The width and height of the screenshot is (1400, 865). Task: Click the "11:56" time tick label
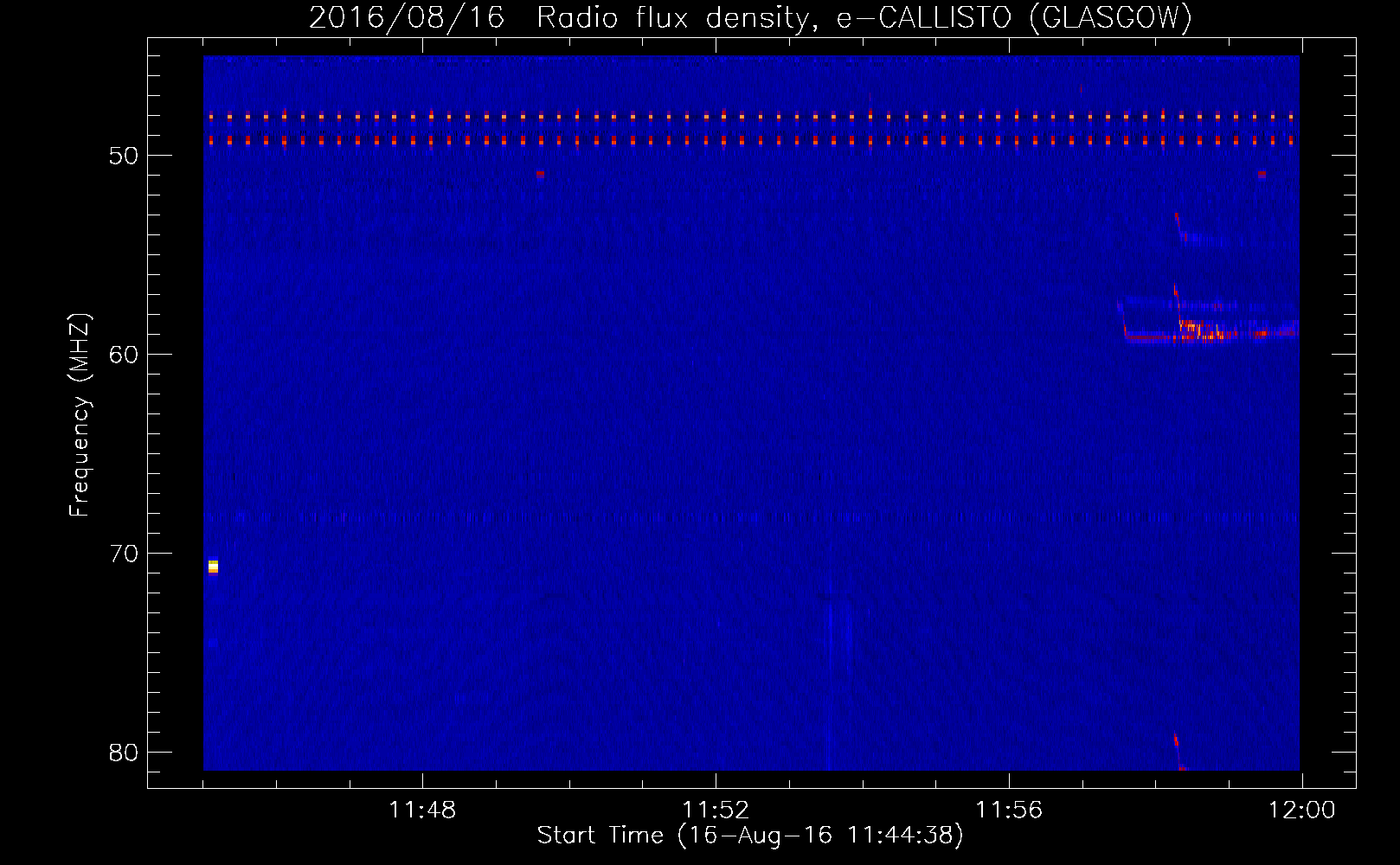click(1009, 811)
